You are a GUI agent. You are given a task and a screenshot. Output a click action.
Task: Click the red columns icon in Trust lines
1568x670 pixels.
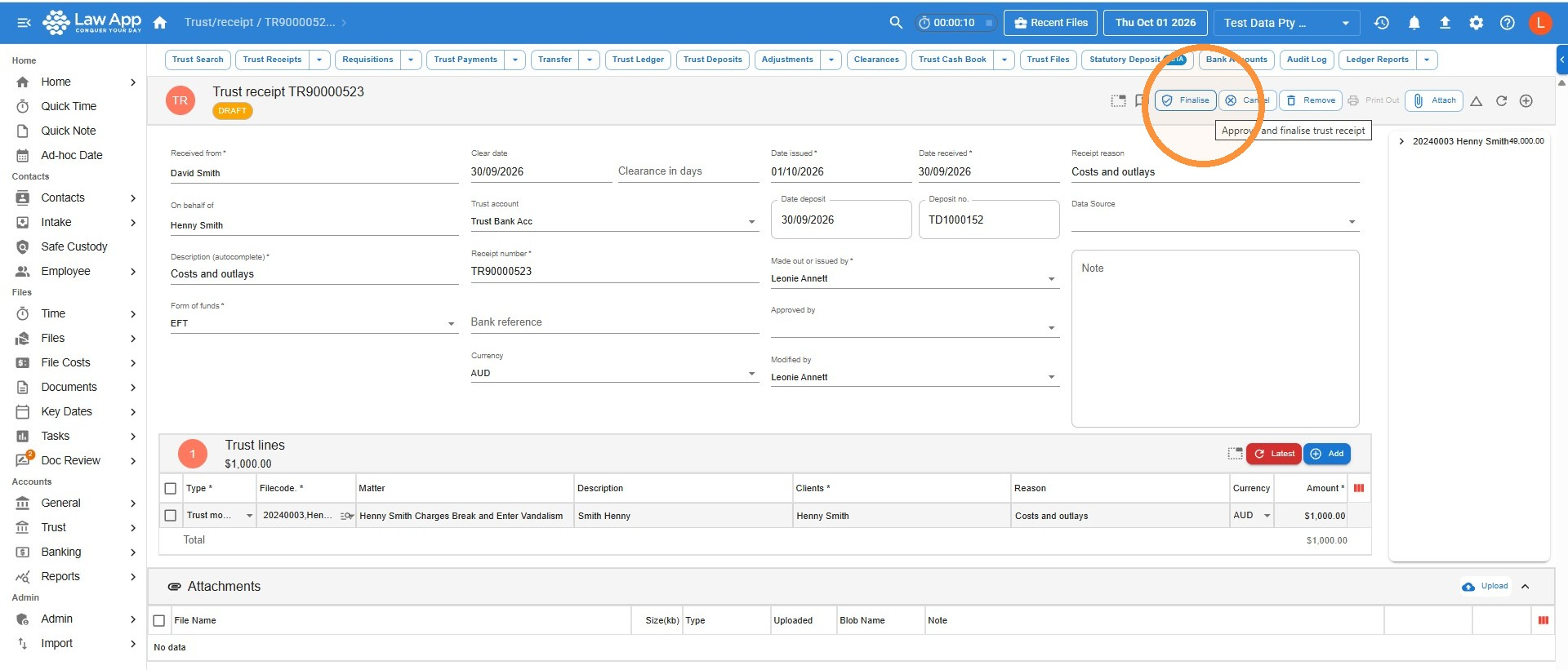[x=1359, y=488]
